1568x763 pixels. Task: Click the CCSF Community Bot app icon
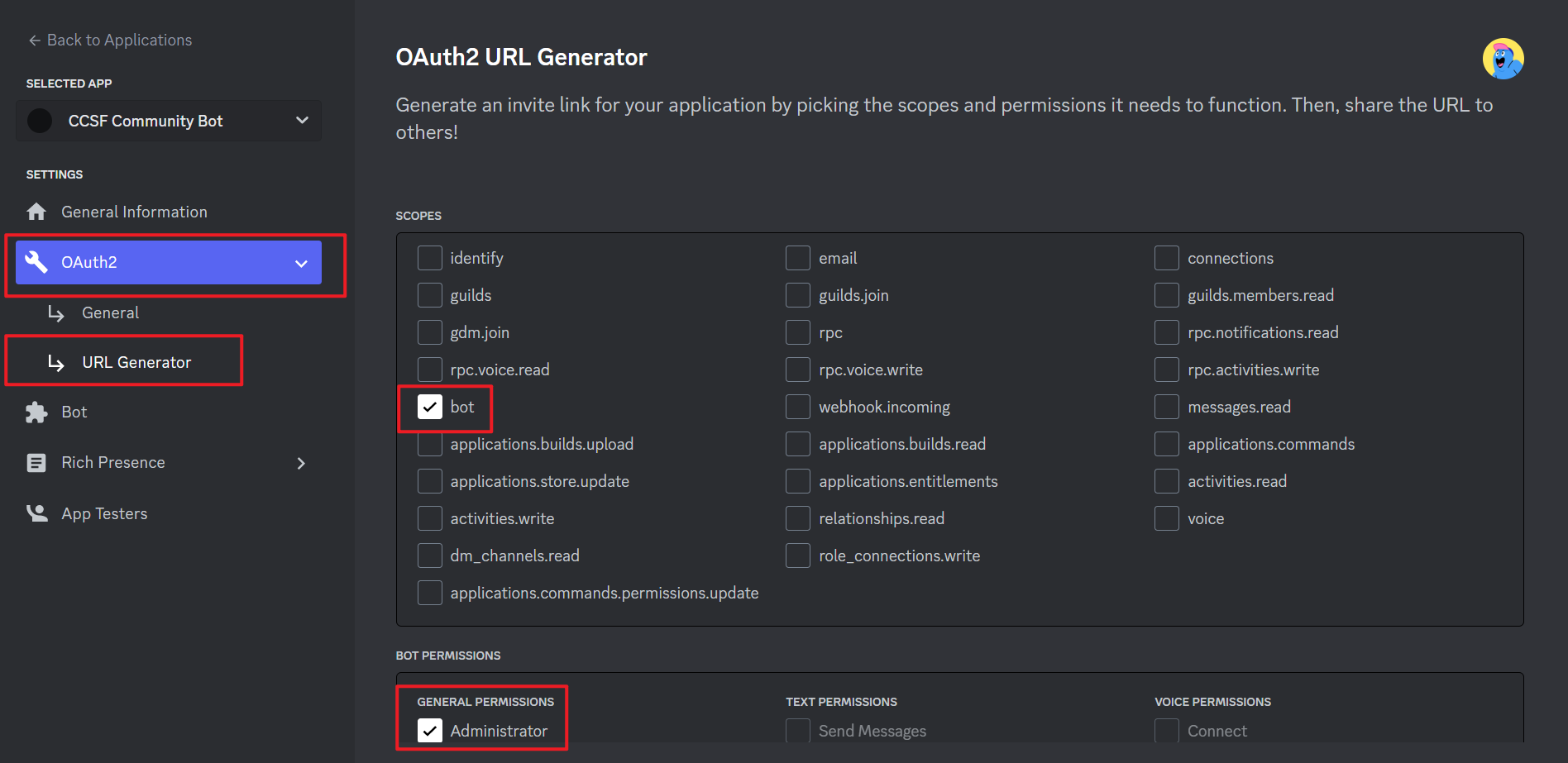click(40, 121)
